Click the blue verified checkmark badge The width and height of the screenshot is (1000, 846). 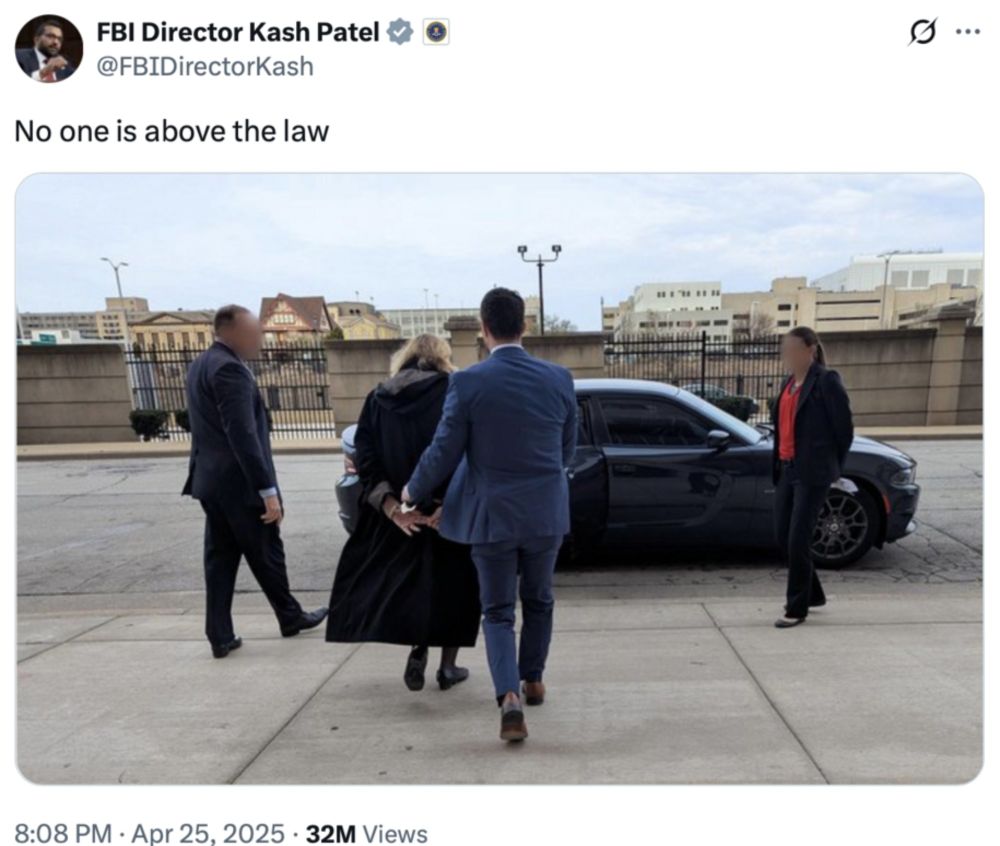(x=400, y=32)
